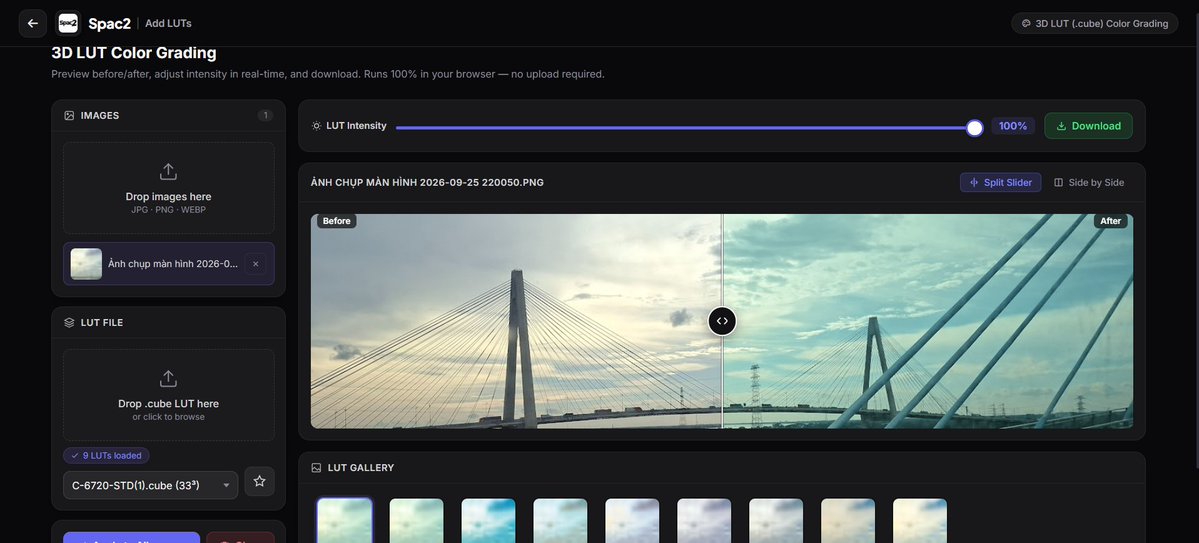The width and height of the screenshot is (1199, 543).
Task: Click the Download button
Action: (x=1088, y=126)
